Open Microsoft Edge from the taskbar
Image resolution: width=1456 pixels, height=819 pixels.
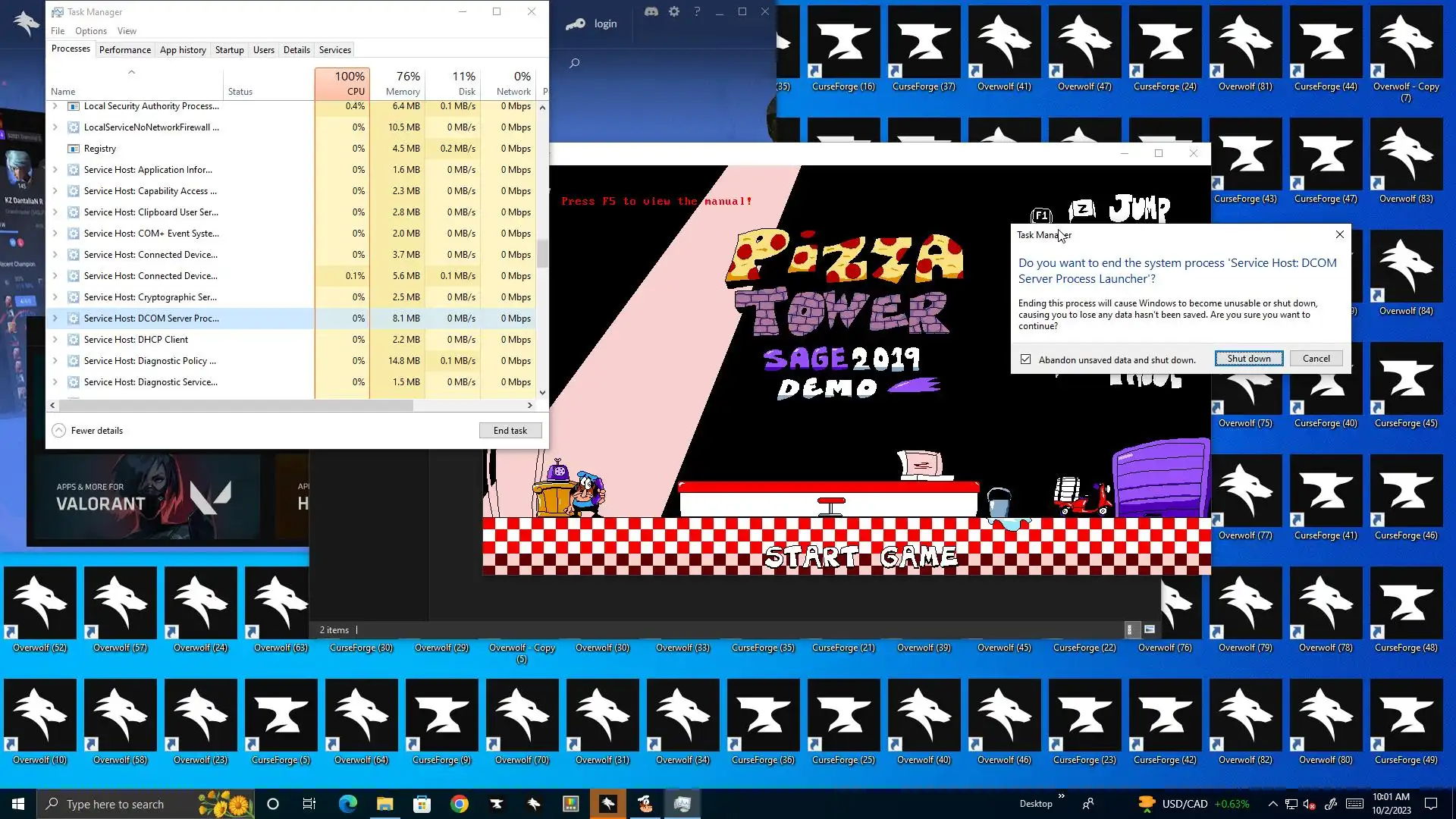click(x=347, y=804)
